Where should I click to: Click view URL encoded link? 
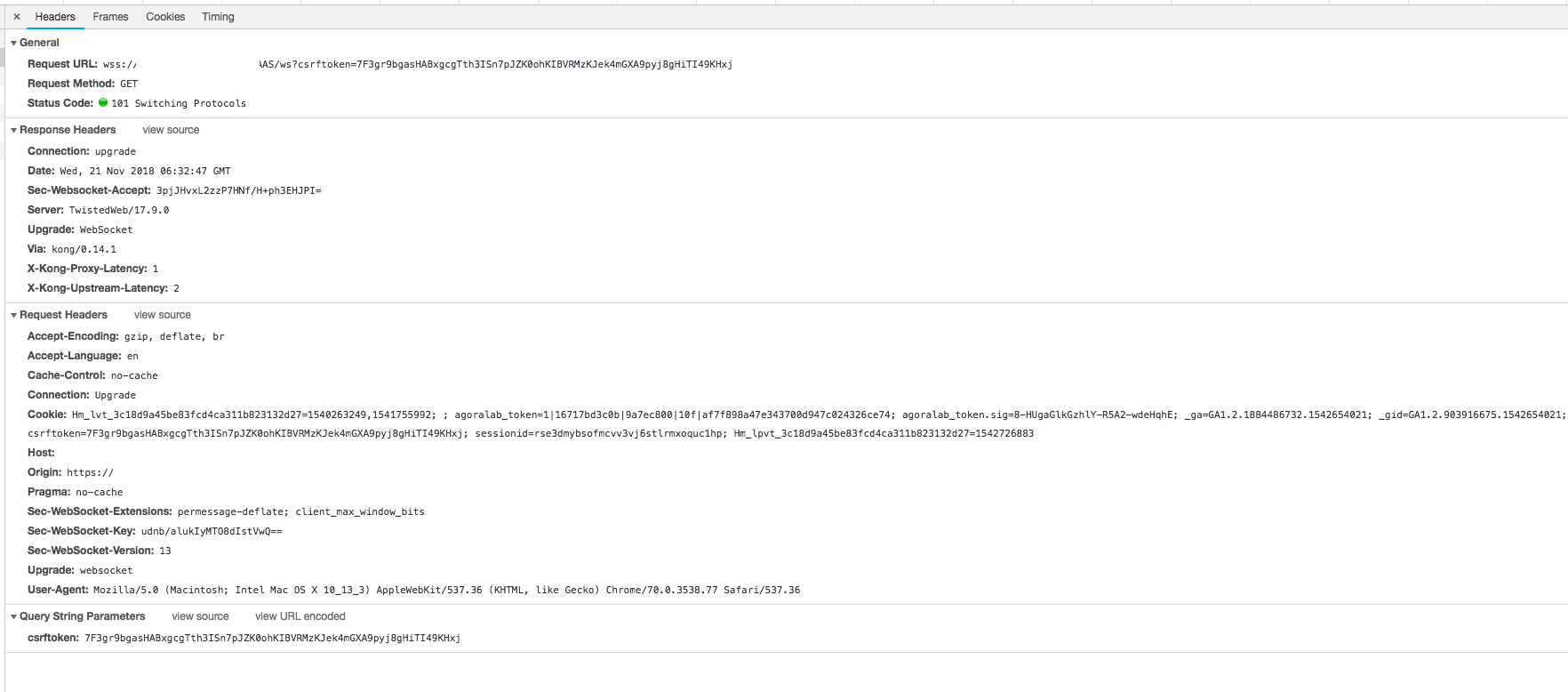point(300,616)
